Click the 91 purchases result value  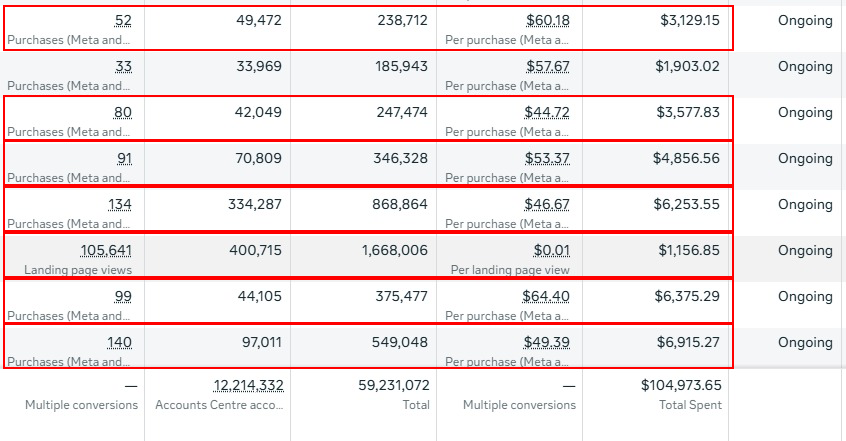[x=122, y=159]
